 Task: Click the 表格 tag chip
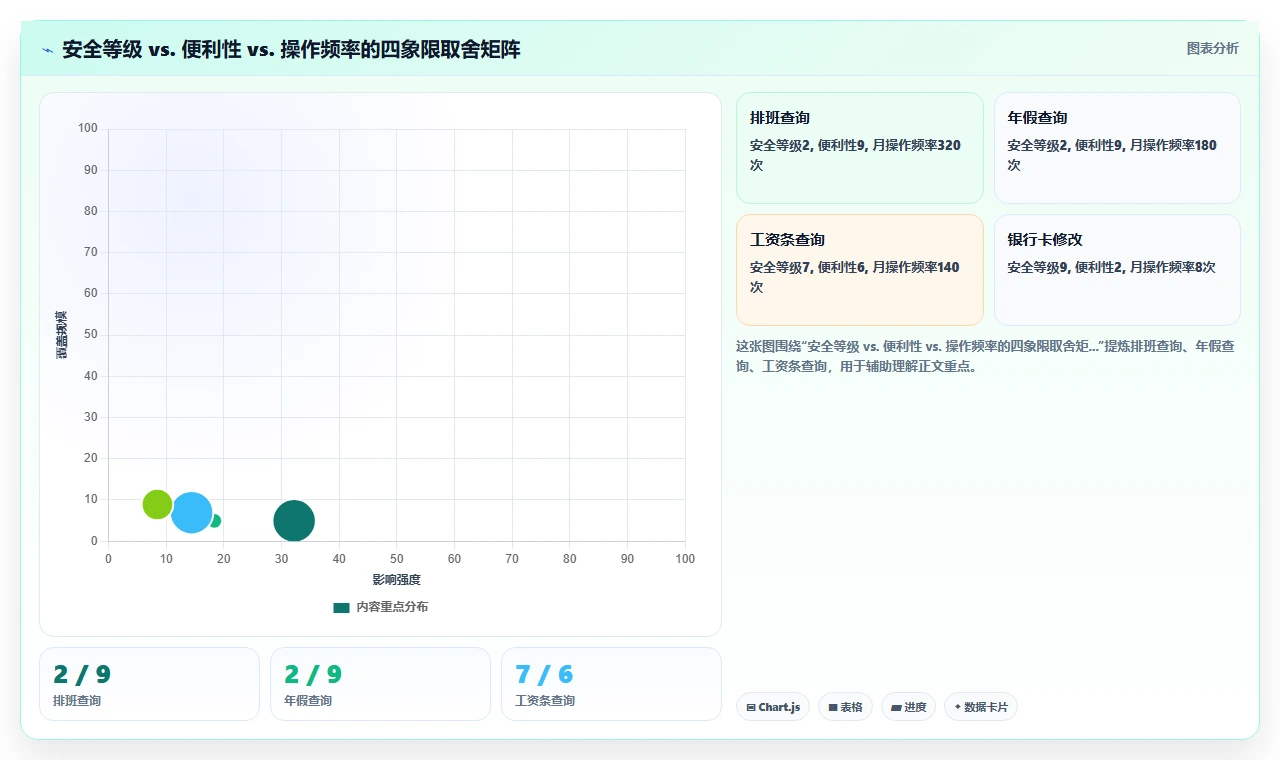(x=845, y=707)
